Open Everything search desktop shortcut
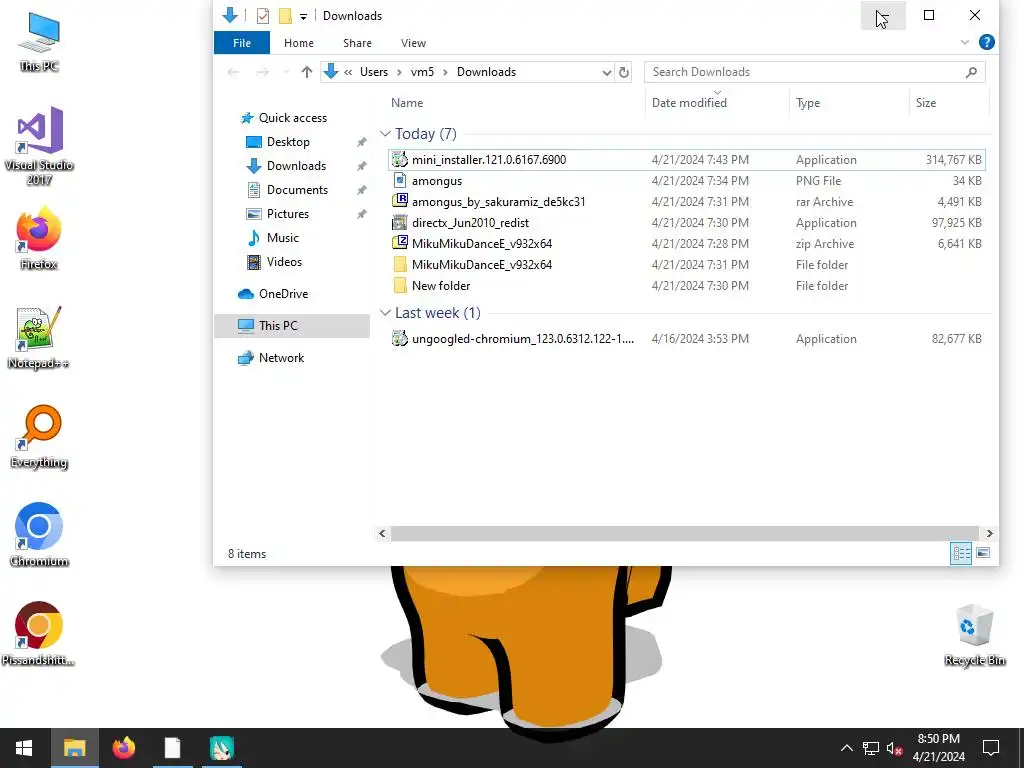 39,437
